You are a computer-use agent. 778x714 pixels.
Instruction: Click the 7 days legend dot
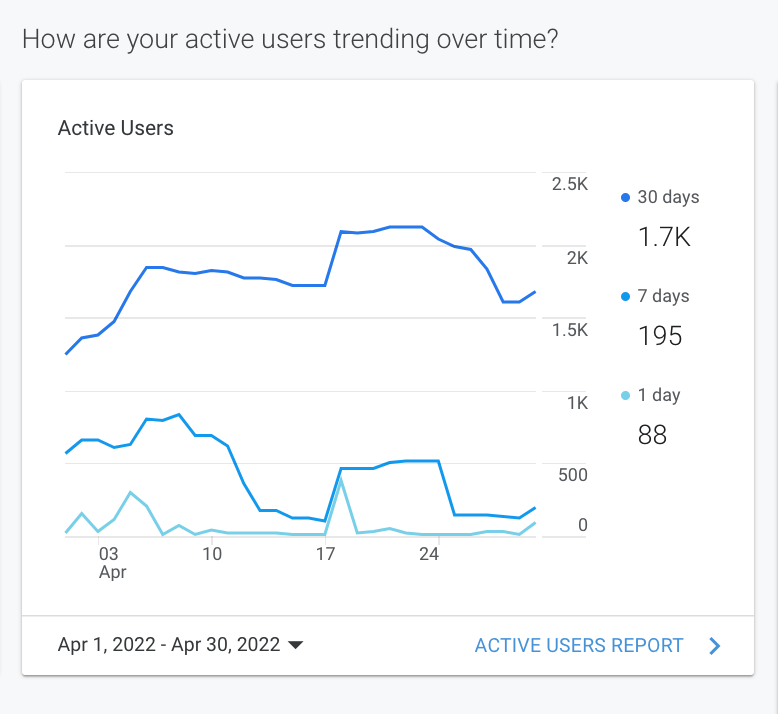(x=626, y=297)
